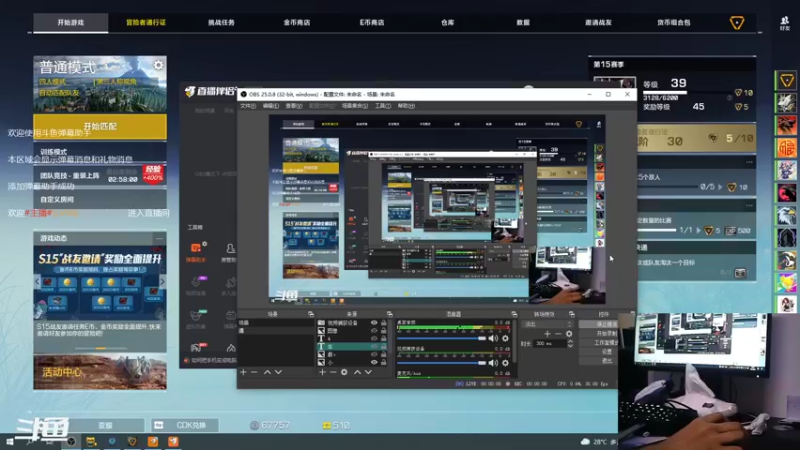Switch to 仓库 game tab
This screenshot has height=450, width=800.
[x=447, y=22]
